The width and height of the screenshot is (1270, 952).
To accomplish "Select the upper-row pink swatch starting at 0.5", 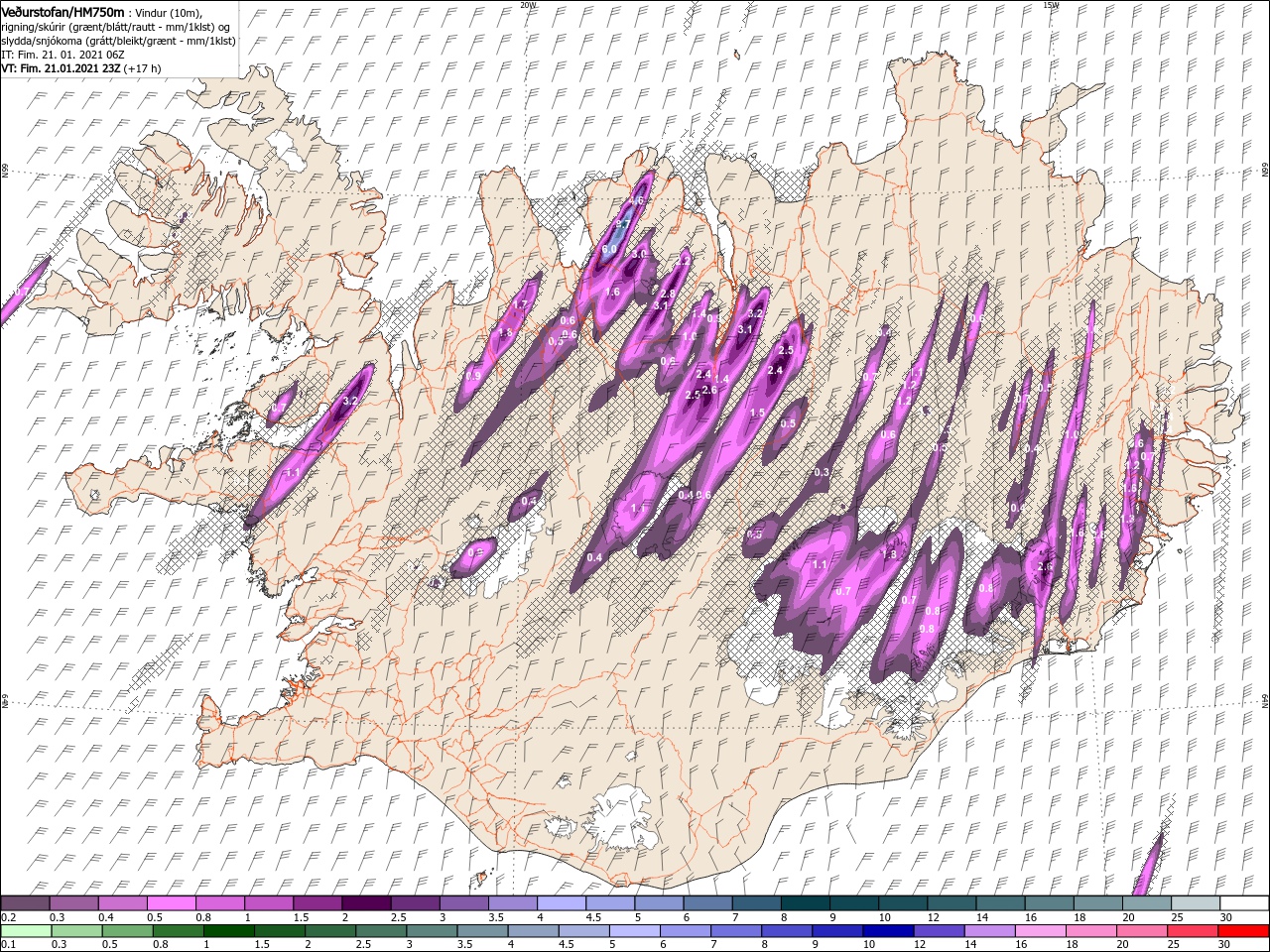I will pos(172,903).
